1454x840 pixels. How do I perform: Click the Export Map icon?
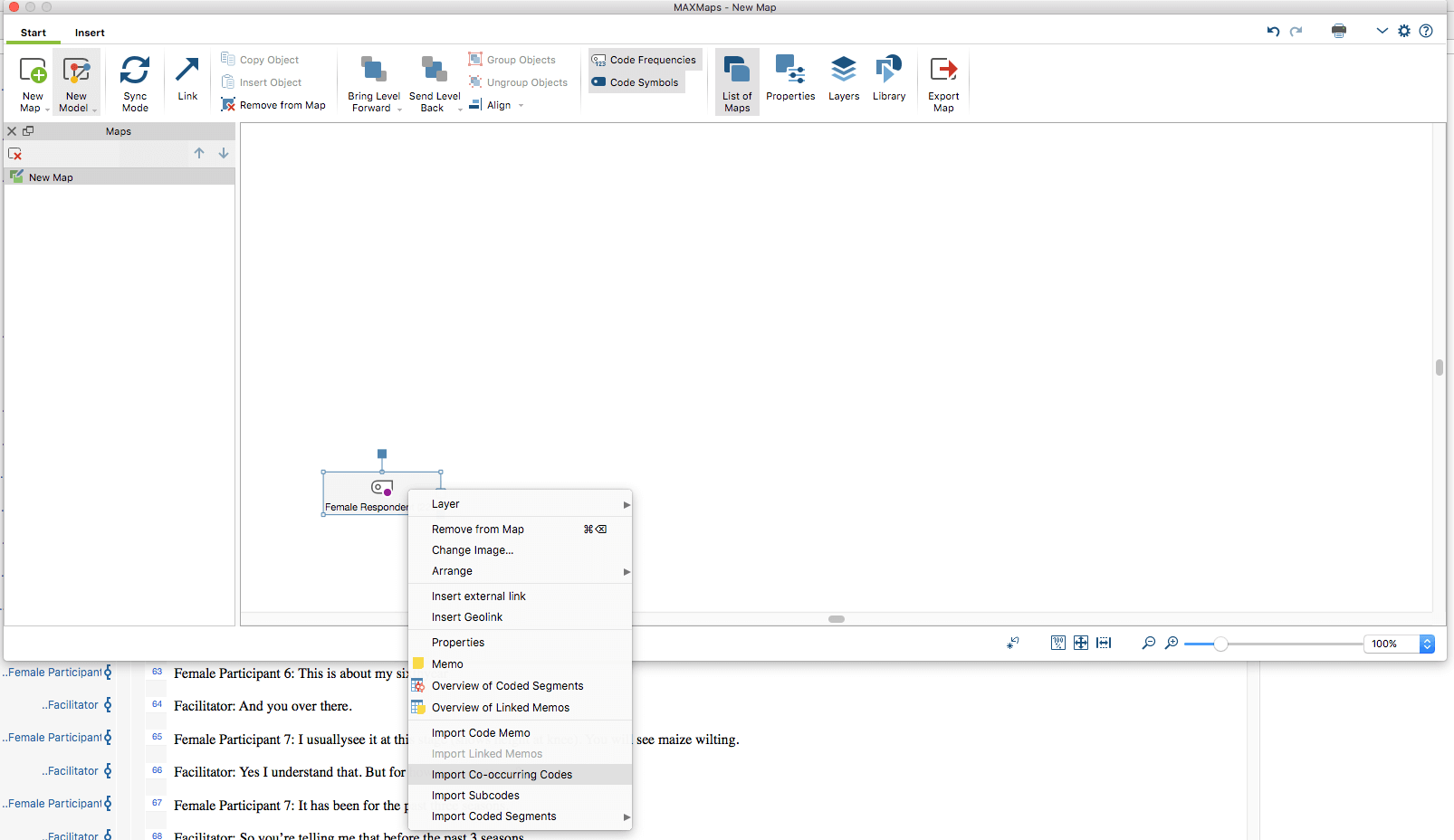coord(943,70)
